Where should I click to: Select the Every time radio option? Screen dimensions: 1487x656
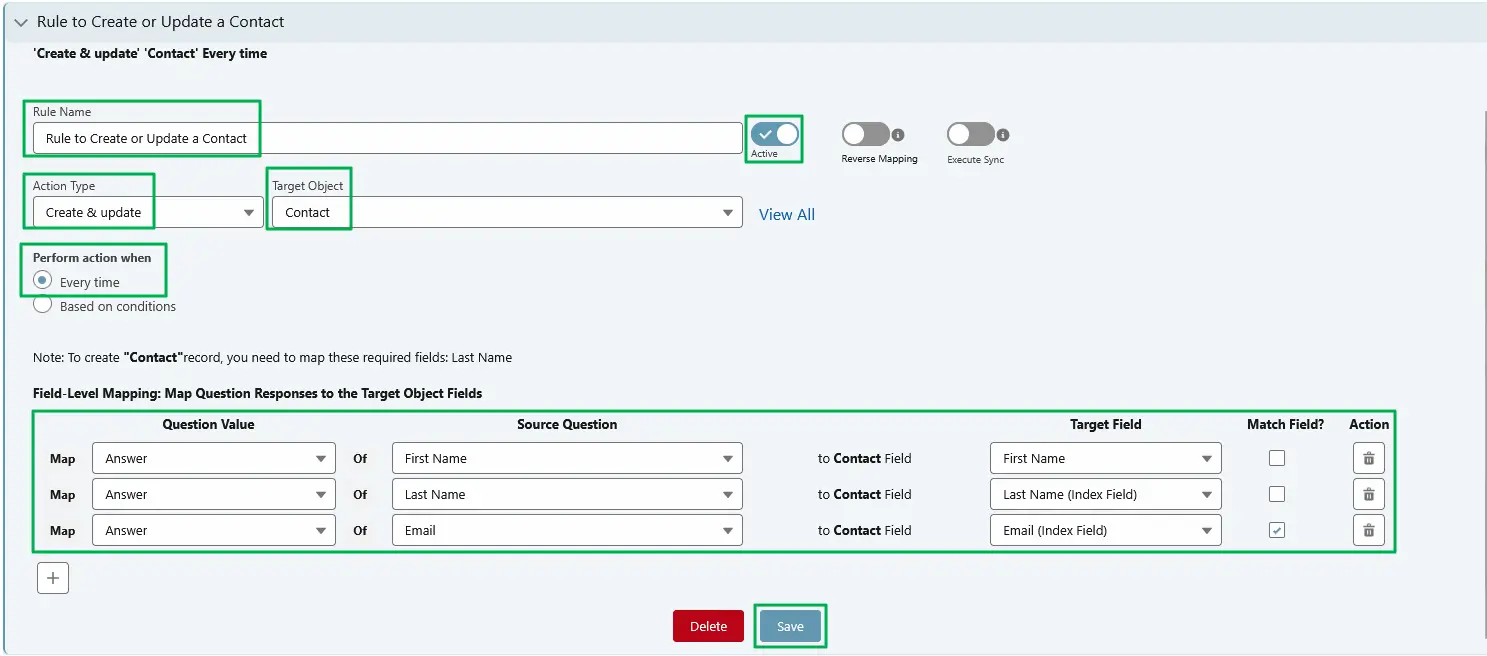(x=40, y=279)
